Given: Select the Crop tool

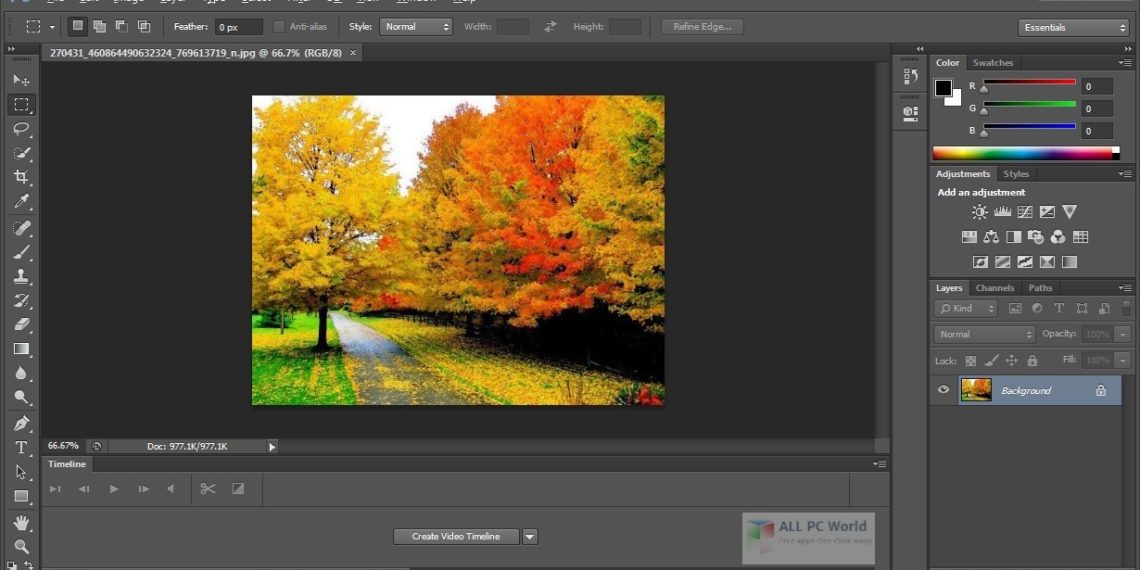Looking at the screenshot, I should [21, 177].
